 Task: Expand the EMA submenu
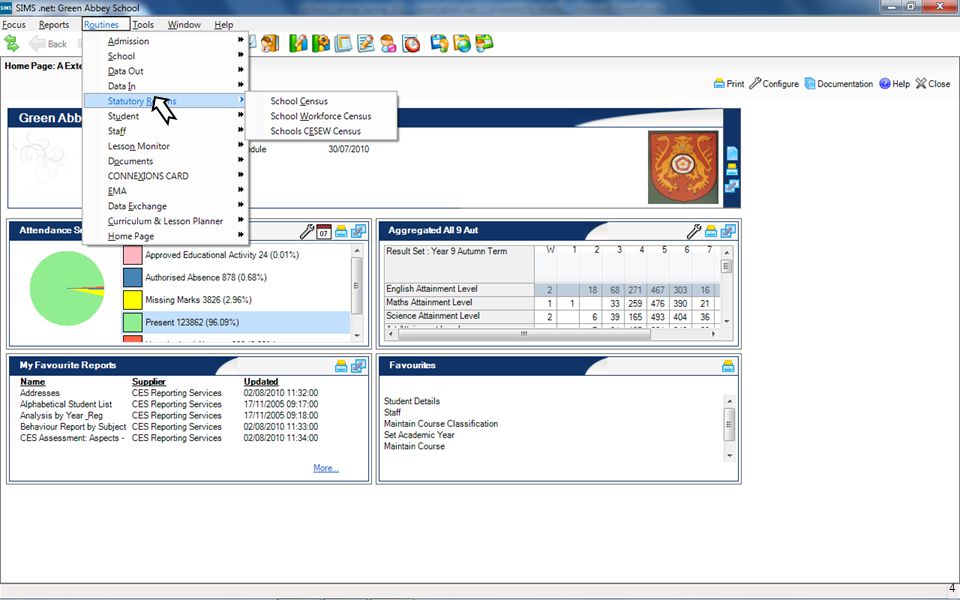pyautogui.click(x=165, y=191)
